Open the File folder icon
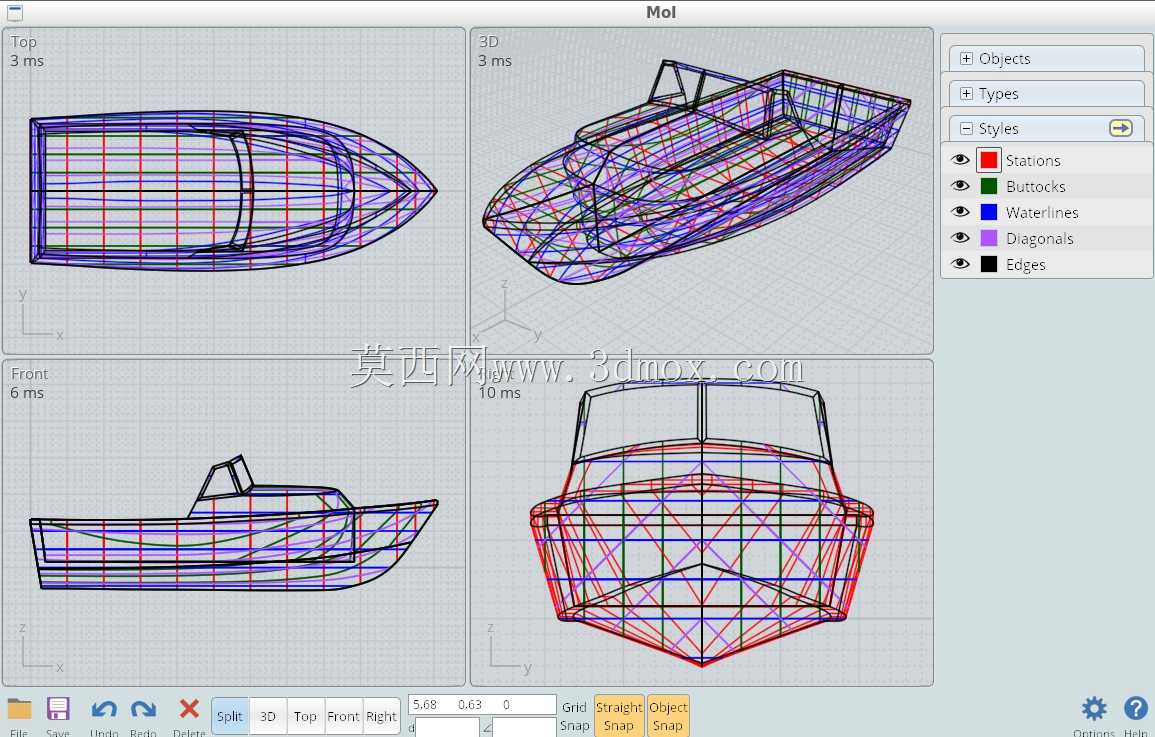The image size is (1155, 737). click(19, 710)
